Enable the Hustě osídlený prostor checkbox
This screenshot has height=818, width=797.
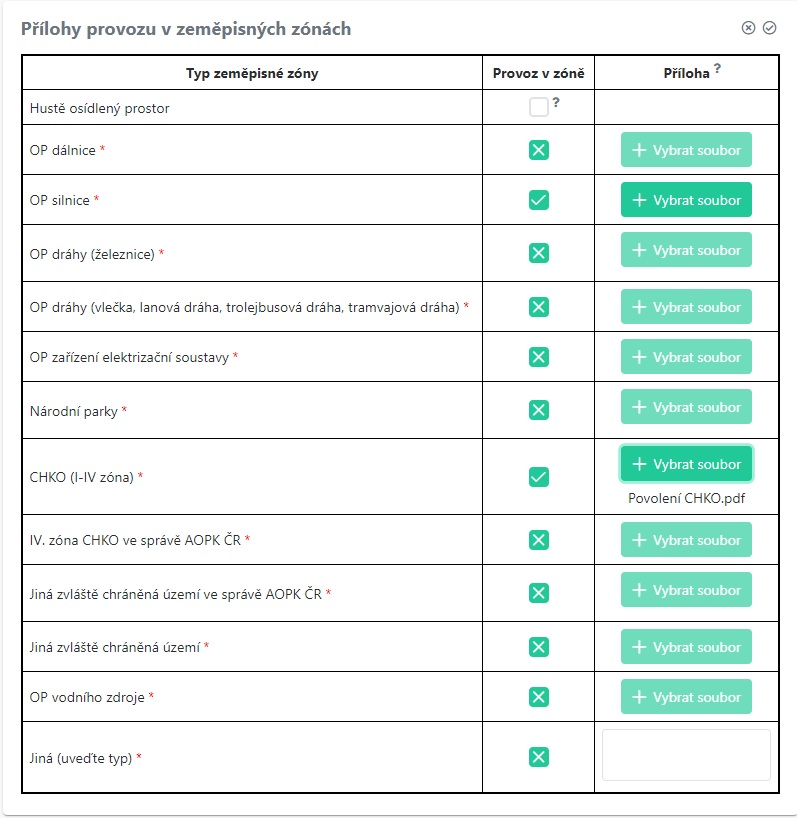(x=539, y=107)
